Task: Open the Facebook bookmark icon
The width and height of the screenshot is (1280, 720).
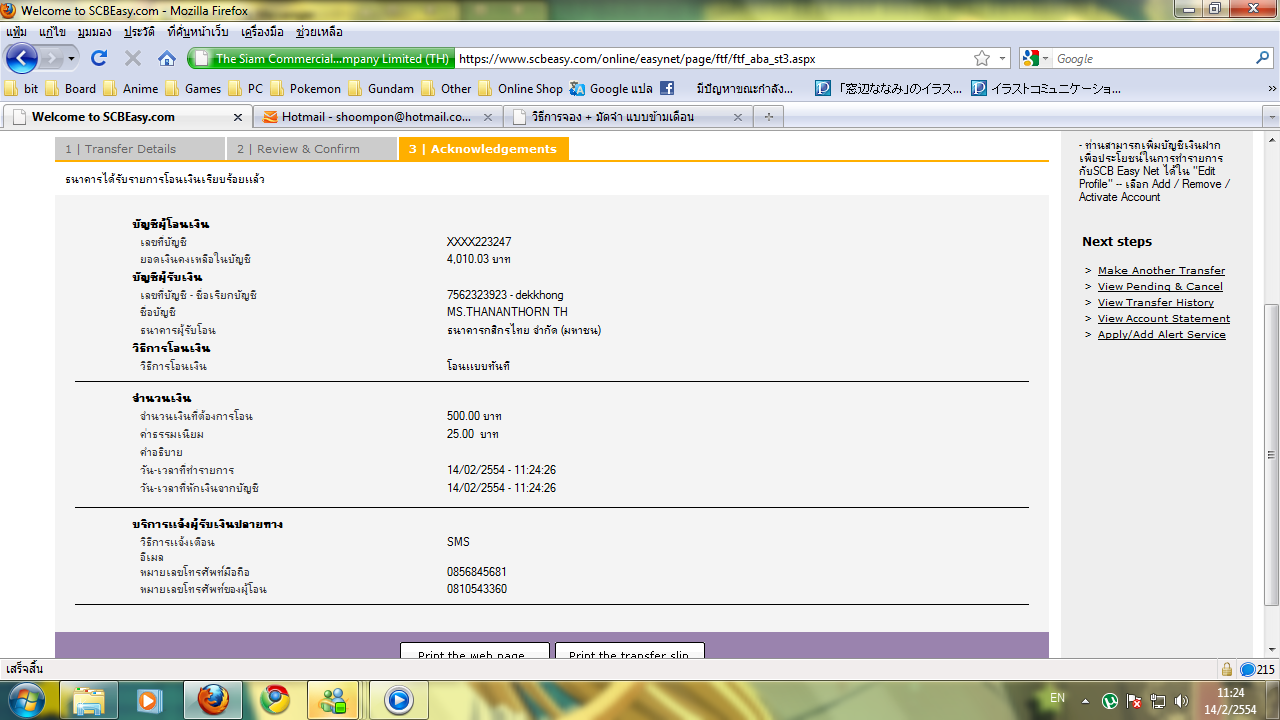Action: 667,88
